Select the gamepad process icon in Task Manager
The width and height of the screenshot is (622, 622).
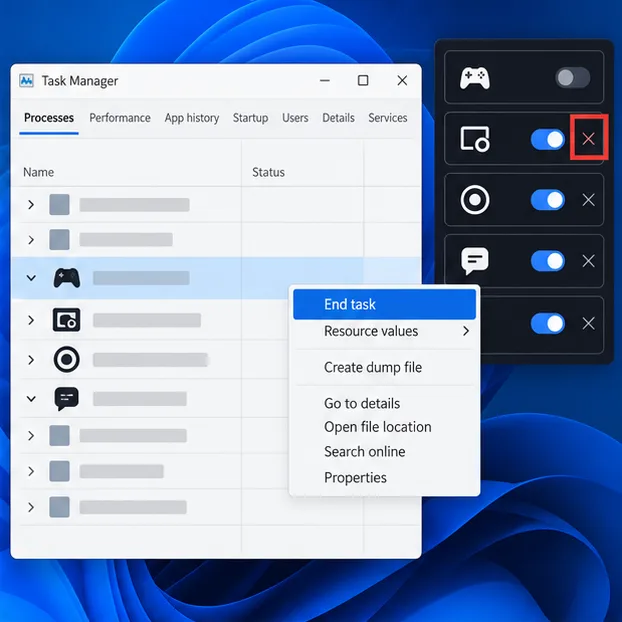[67, 278]
